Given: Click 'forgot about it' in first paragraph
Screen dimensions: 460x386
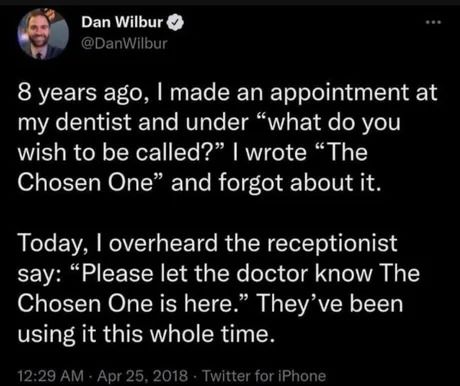Looking at the screenshot, I should coord(297,183).
